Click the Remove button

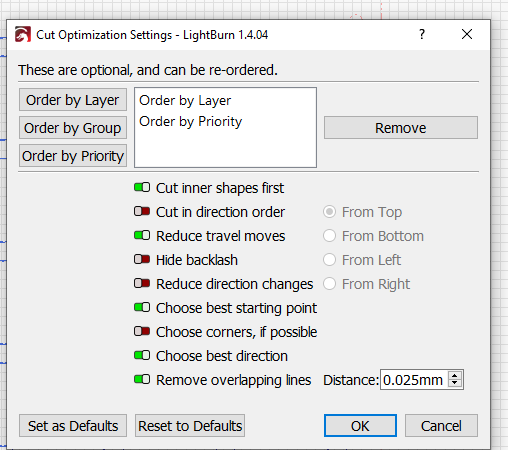[401, 128]
